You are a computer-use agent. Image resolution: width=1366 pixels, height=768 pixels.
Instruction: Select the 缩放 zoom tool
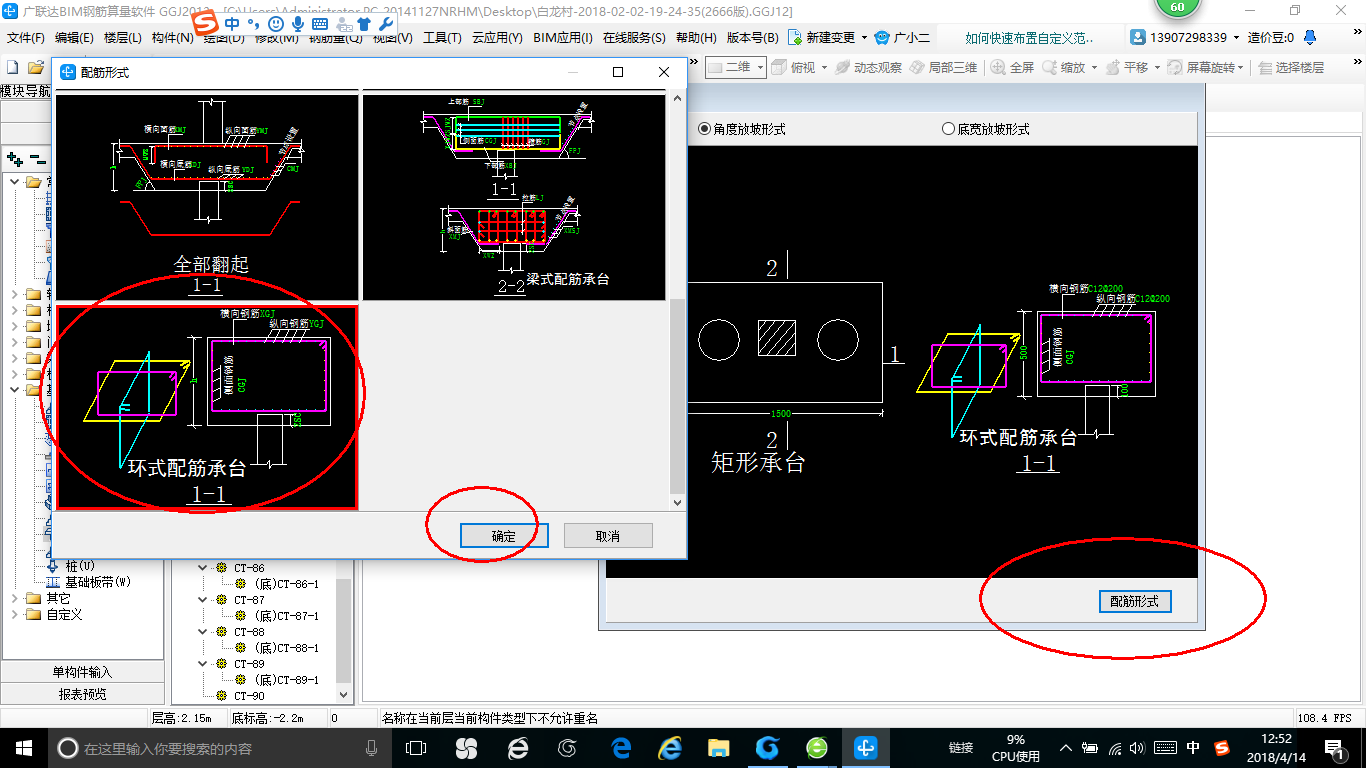pyautogui.click(x=1064, y=67)
